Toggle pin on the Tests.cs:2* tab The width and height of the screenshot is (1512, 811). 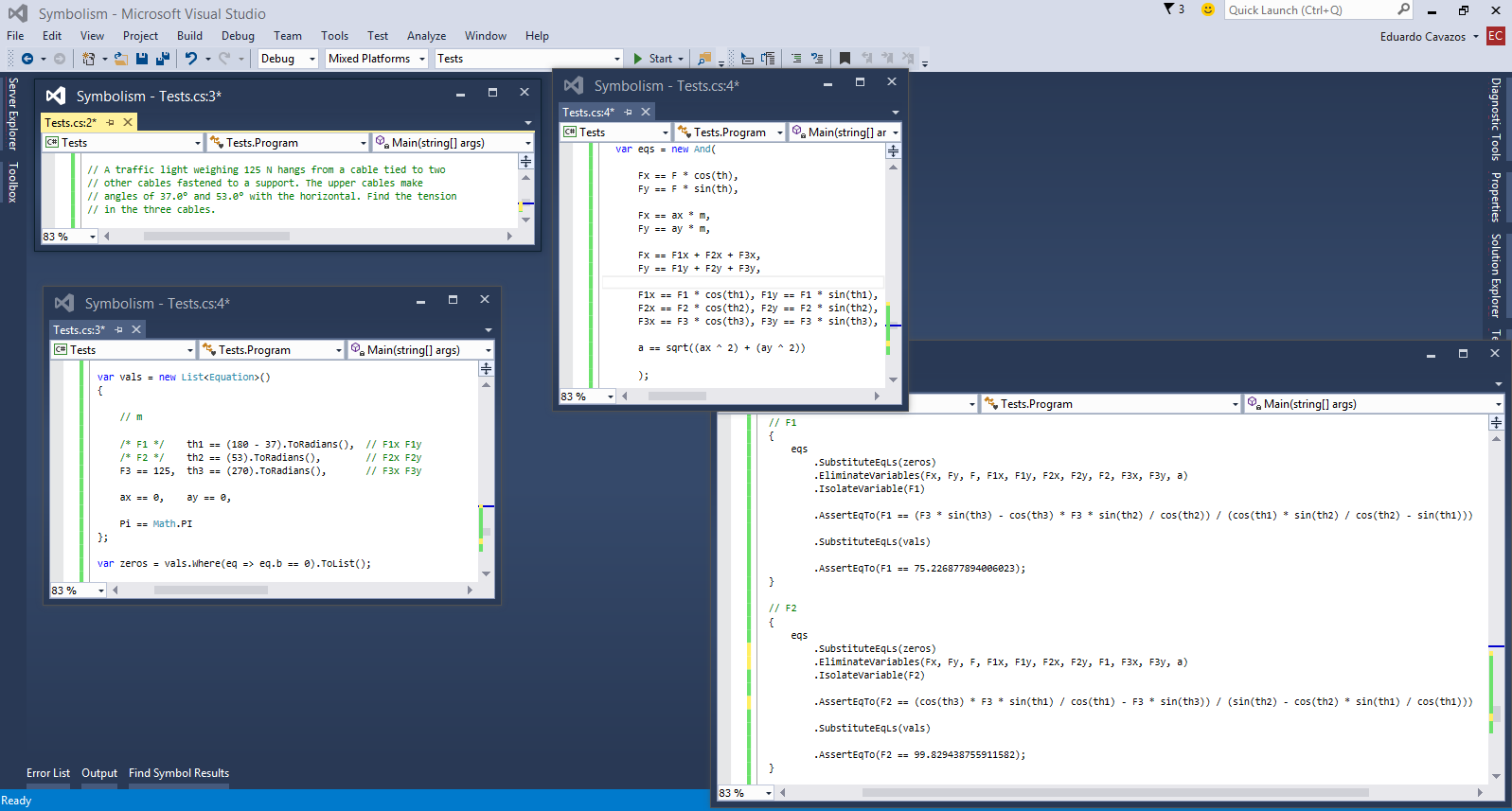tap(111, 122)
